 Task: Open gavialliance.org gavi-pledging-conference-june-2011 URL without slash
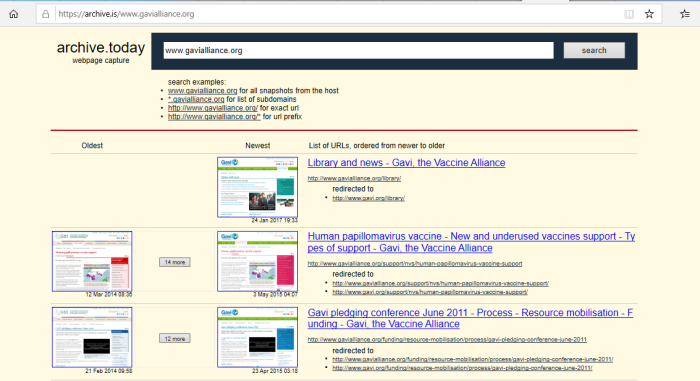tap(447, 339)
